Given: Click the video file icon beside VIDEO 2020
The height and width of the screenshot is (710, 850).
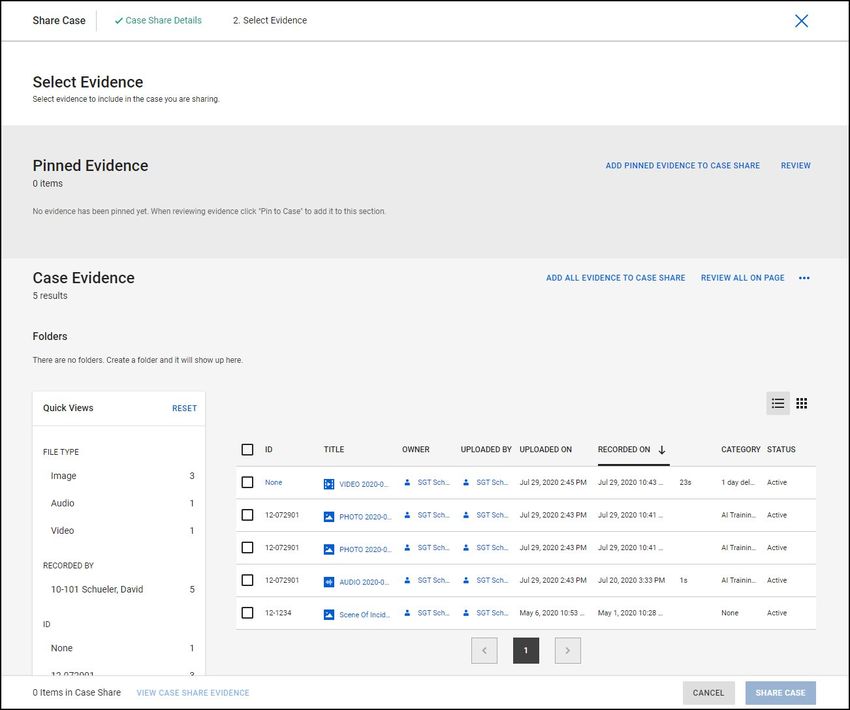Looking at the screenshot, I should 329,484.
